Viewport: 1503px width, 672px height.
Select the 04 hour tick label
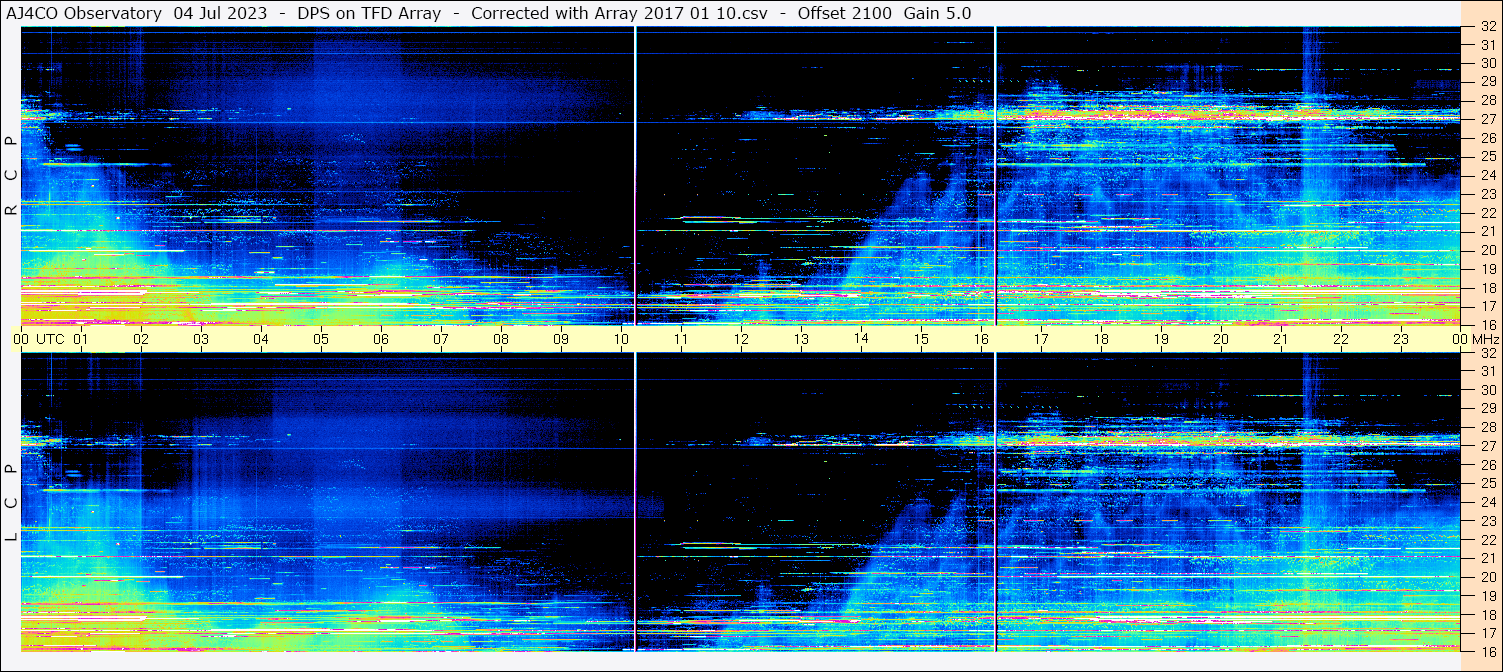261,339
